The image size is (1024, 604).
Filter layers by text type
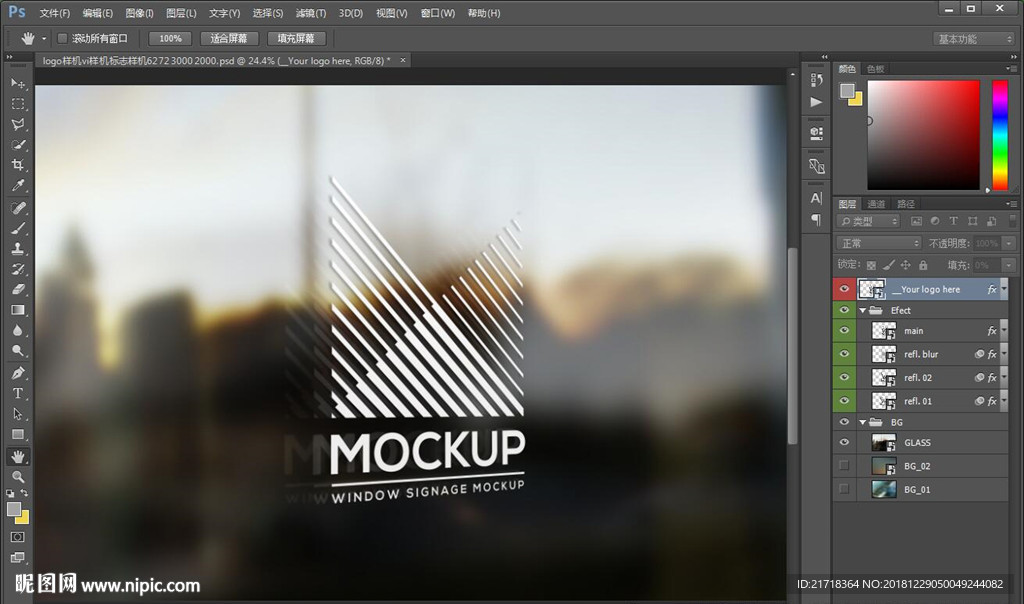[953, 221]
